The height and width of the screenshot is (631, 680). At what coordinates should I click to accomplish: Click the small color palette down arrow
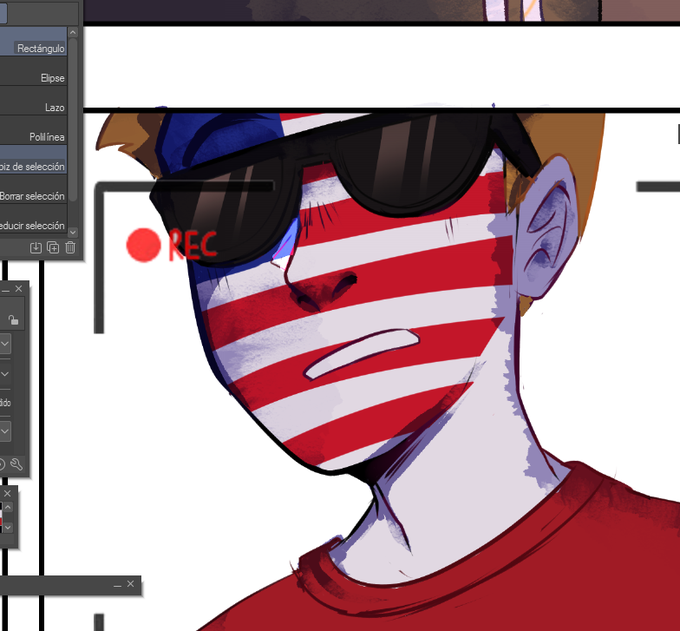coord(8,527)
